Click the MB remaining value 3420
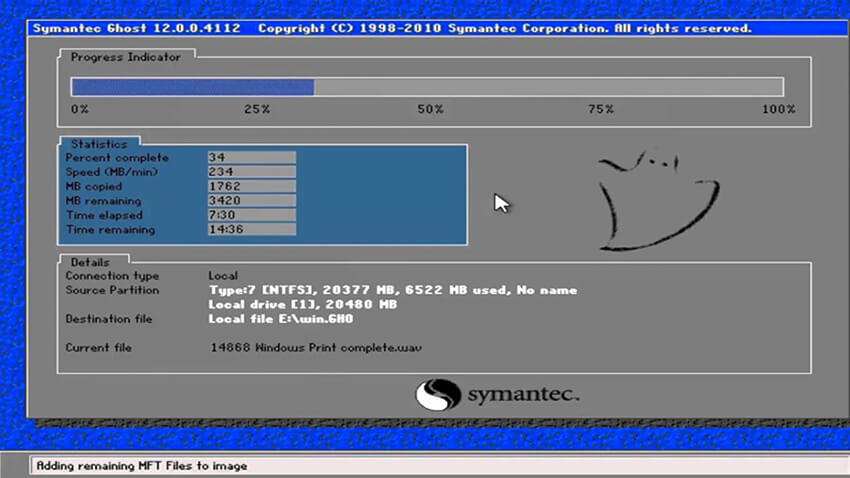 coord(251,201)
